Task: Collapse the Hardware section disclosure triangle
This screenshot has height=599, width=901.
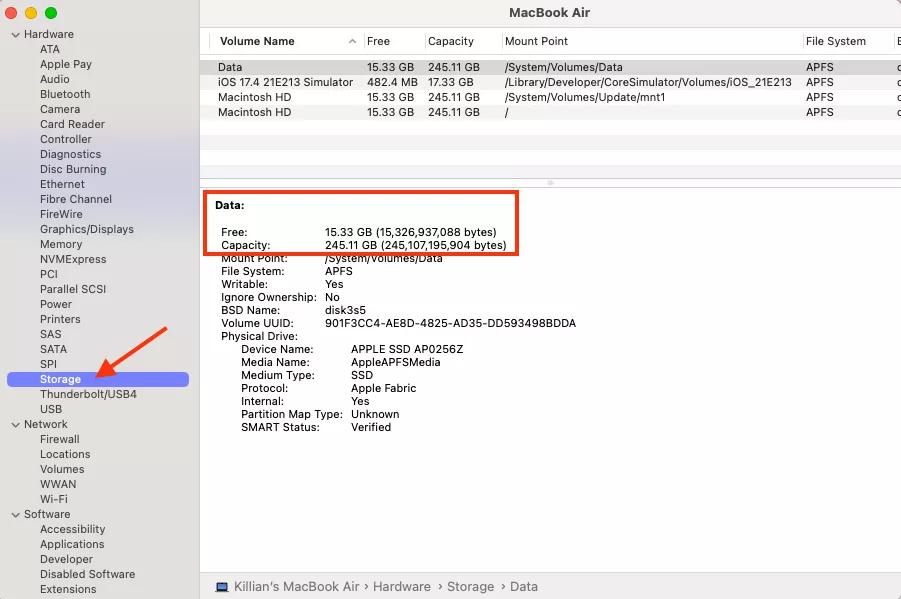Action: tap(15, 34)
